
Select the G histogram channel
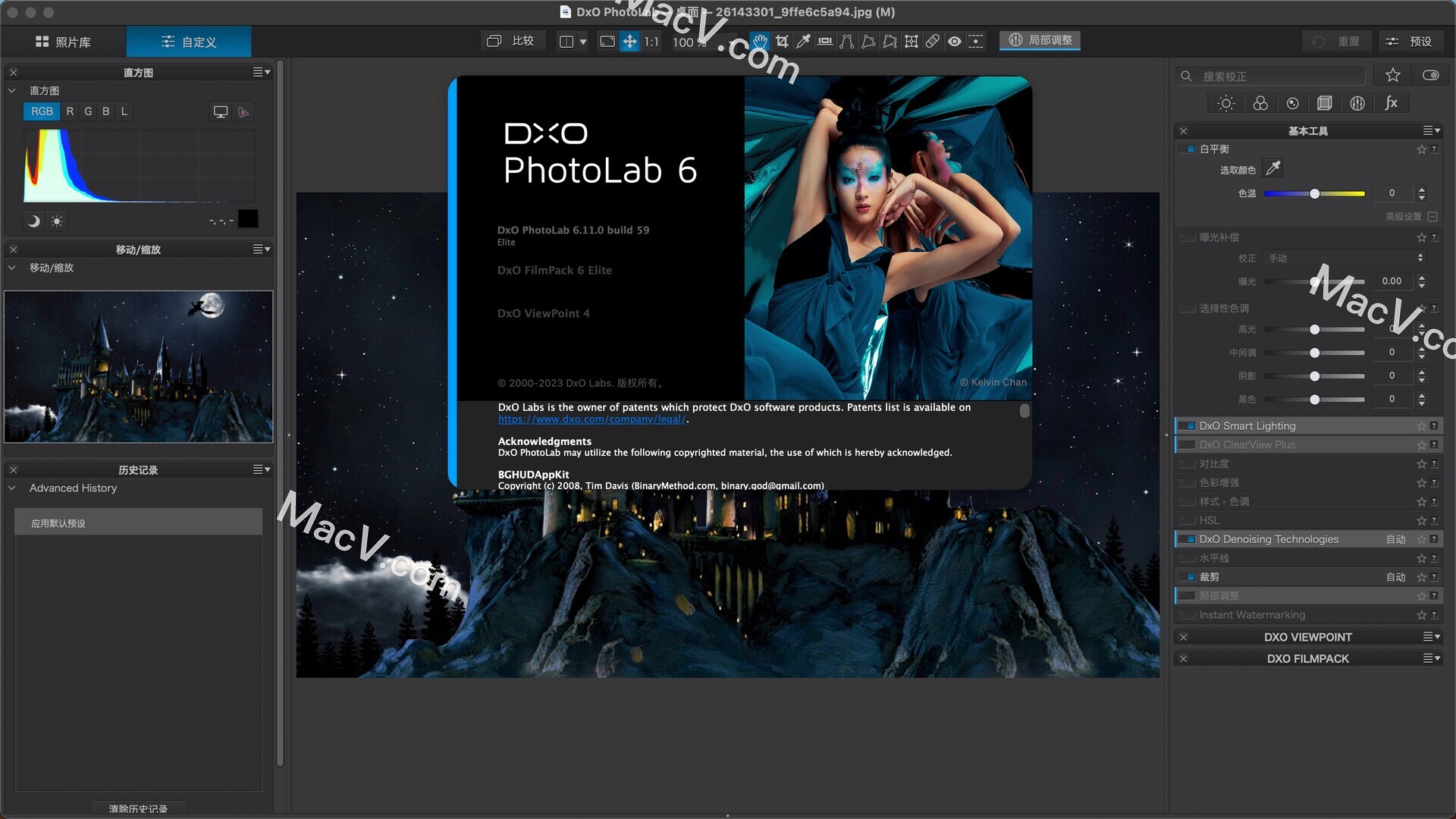coord(88,111)
